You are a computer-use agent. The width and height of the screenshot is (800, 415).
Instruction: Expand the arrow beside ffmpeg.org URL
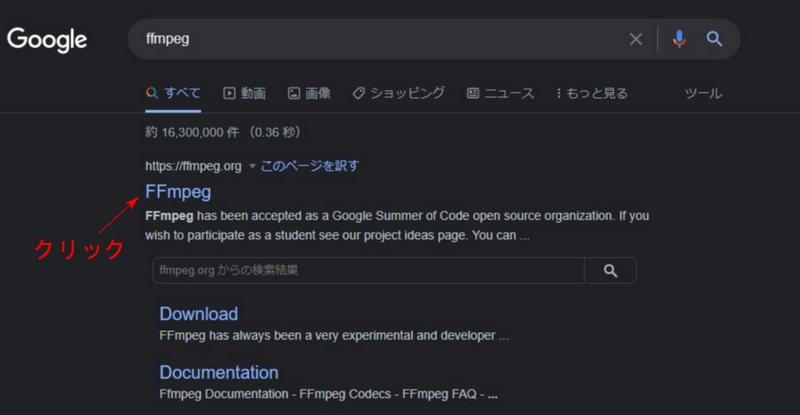click(x=252, y=166)
